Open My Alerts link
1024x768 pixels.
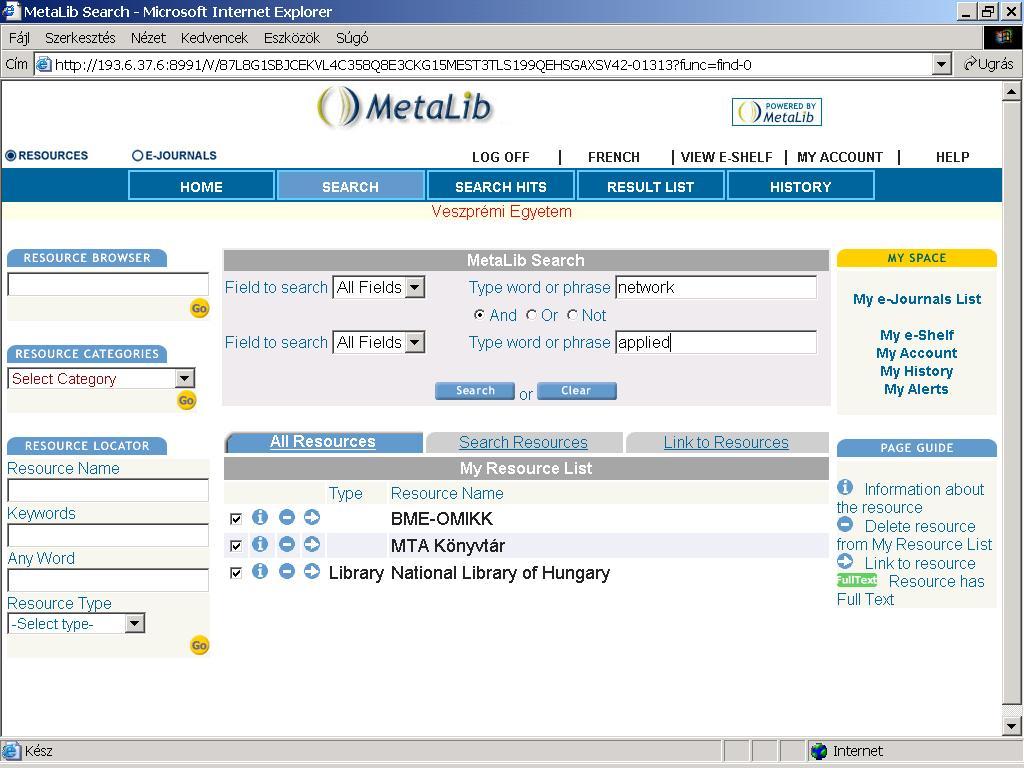click(916, 389)
